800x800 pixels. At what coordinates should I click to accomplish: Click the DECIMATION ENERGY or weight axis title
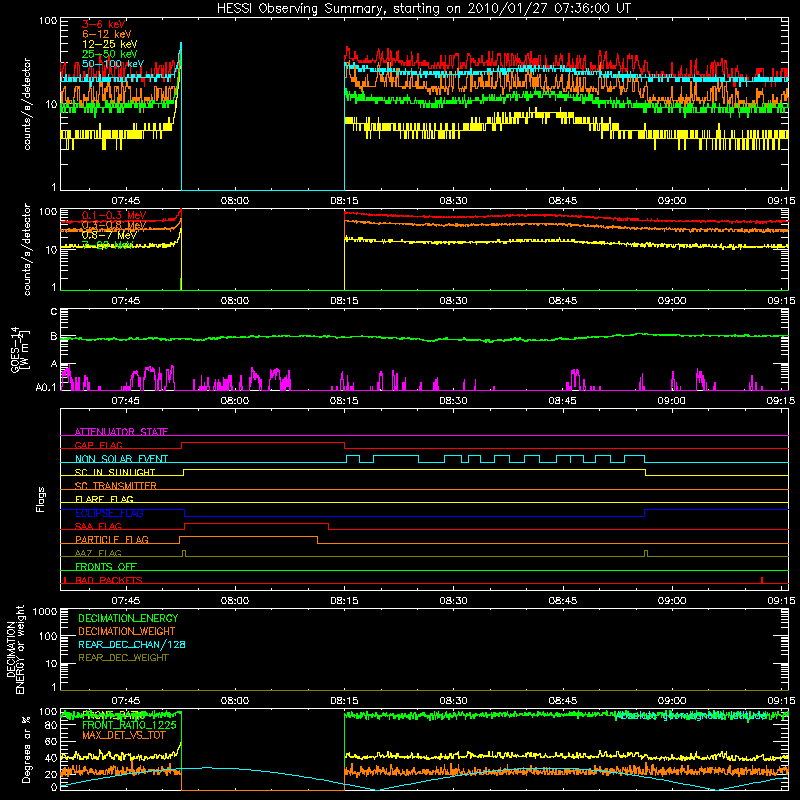[15, 650]
